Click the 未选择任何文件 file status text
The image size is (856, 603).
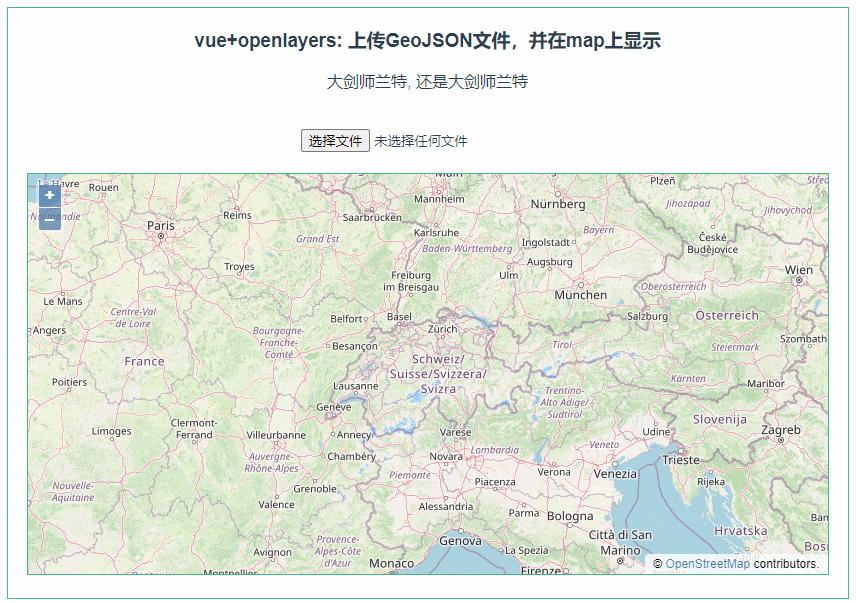pyautogui.click(x=421, y=141)
